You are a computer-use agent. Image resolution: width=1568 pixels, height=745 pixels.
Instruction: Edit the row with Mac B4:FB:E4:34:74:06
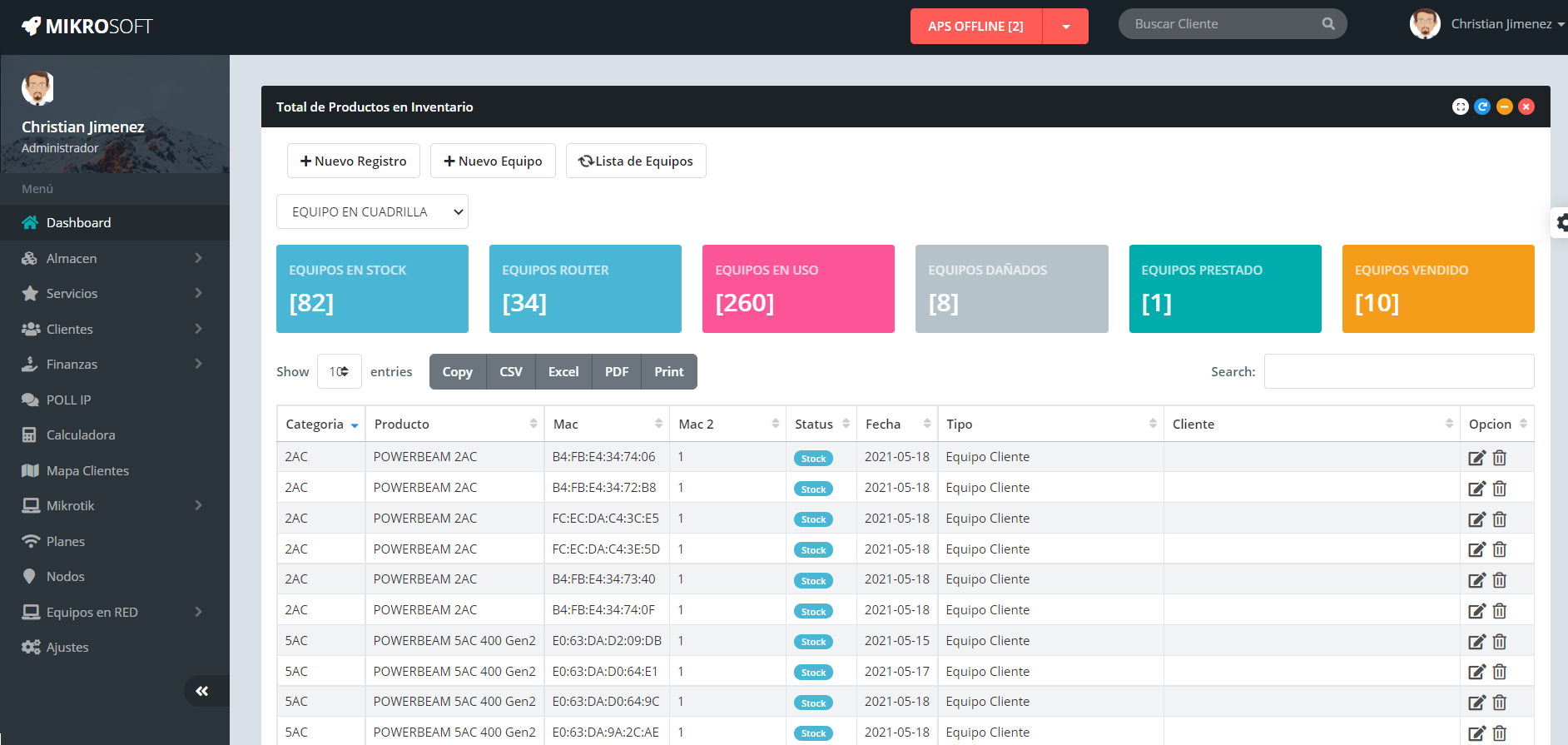click(x=1476, y=458)
